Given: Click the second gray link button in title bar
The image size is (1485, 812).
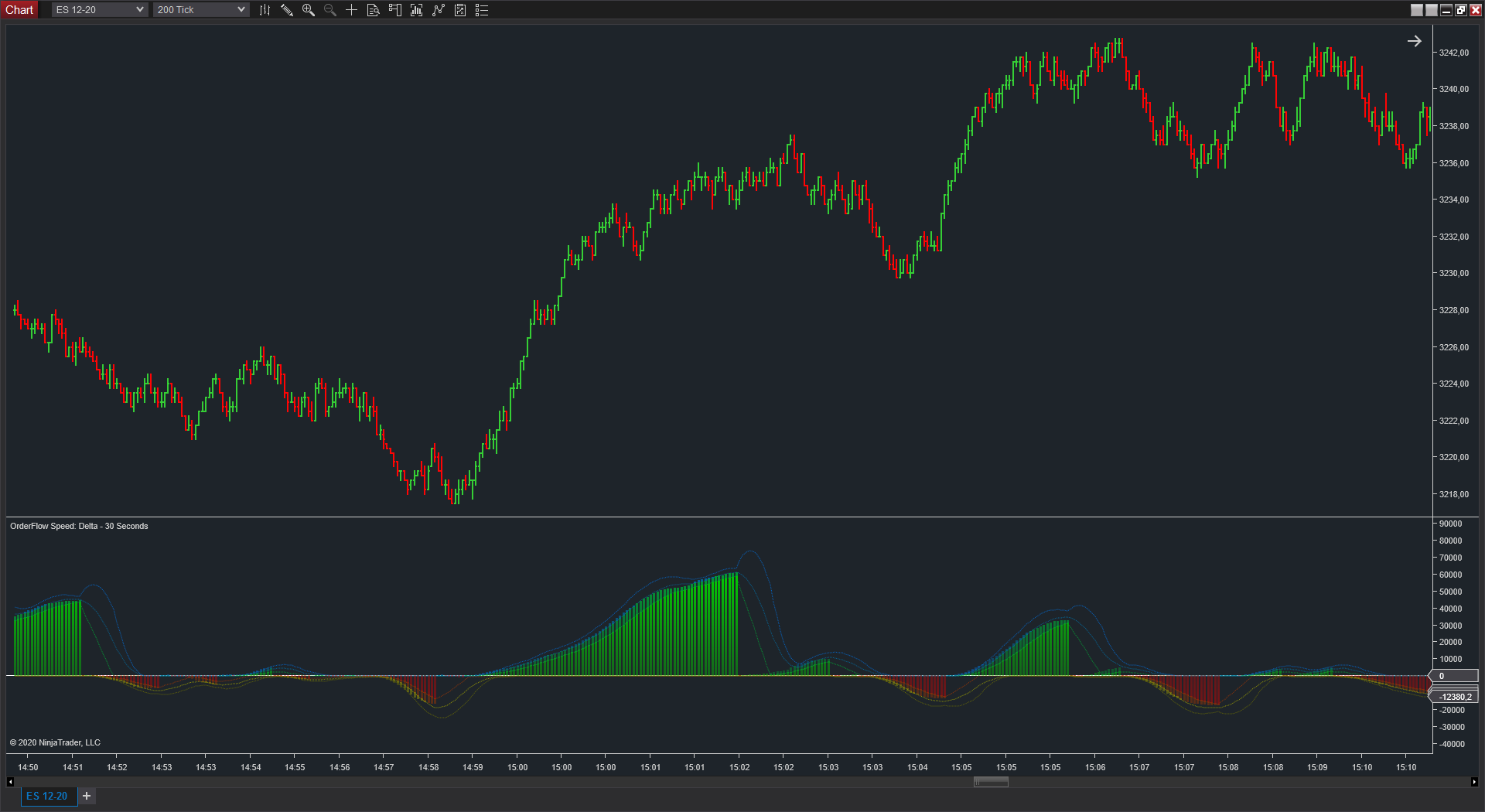Looking at the screenshot, I should (1432, 10).
